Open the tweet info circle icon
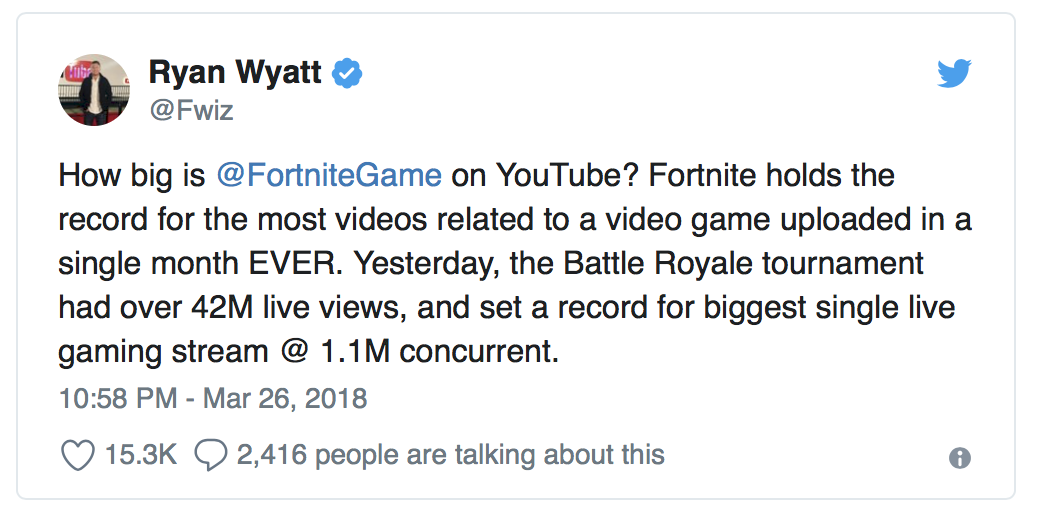 959,458
